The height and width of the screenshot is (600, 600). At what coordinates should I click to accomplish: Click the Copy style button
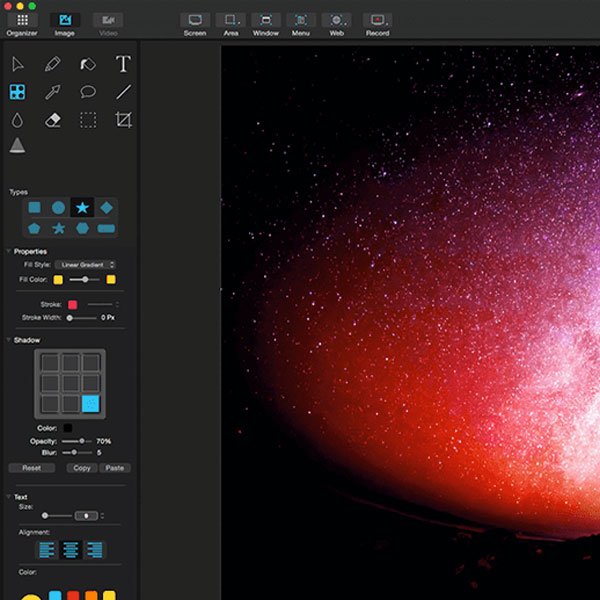tap(82, 468)
